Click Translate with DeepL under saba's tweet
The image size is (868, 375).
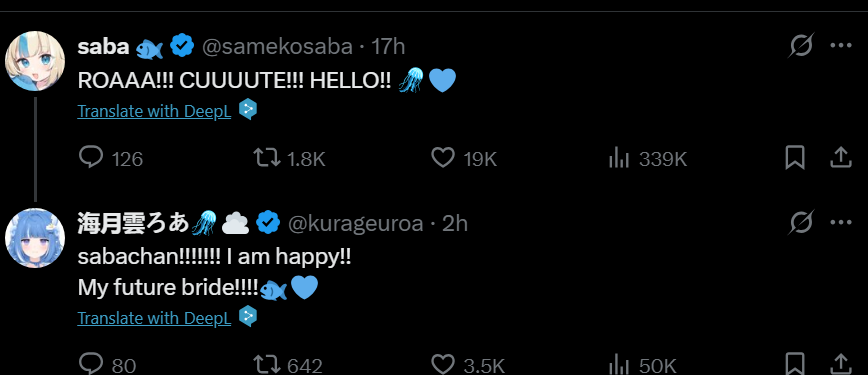pos(154,111)
